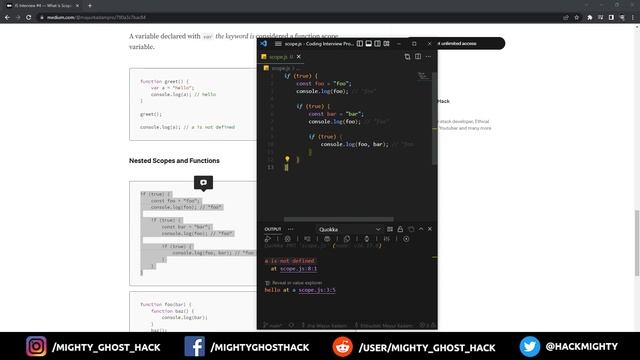Click the Instagram /MIGHTY_GHOST_HACK icon
Viewport: 640px width, 360px height.
(x=36, y=346)
